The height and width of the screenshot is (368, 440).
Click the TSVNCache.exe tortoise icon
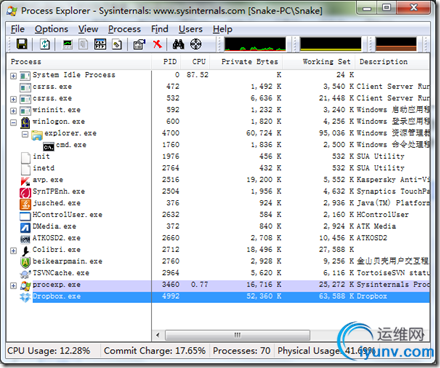coord(25,273)
